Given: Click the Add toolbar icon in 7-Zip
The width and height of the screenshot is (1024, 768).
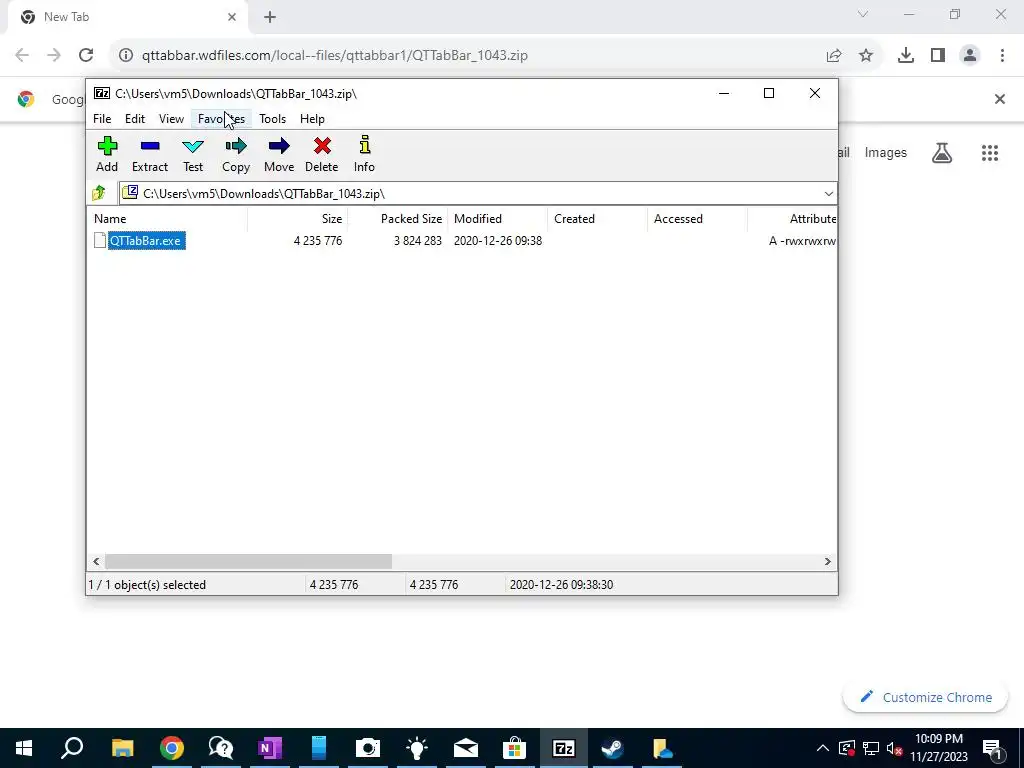Looking at the screenshot, I should click(107, 154).
